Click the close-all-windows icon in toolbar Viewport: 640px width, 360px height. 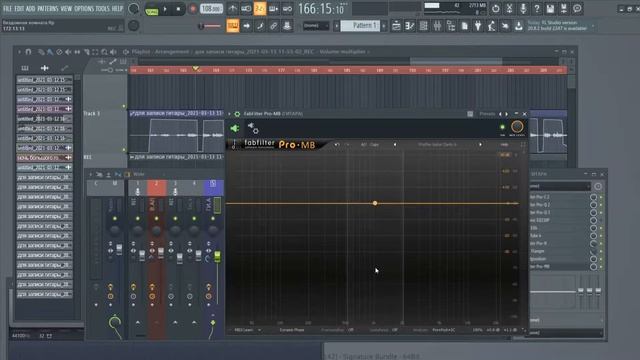(x=505, y=26)
